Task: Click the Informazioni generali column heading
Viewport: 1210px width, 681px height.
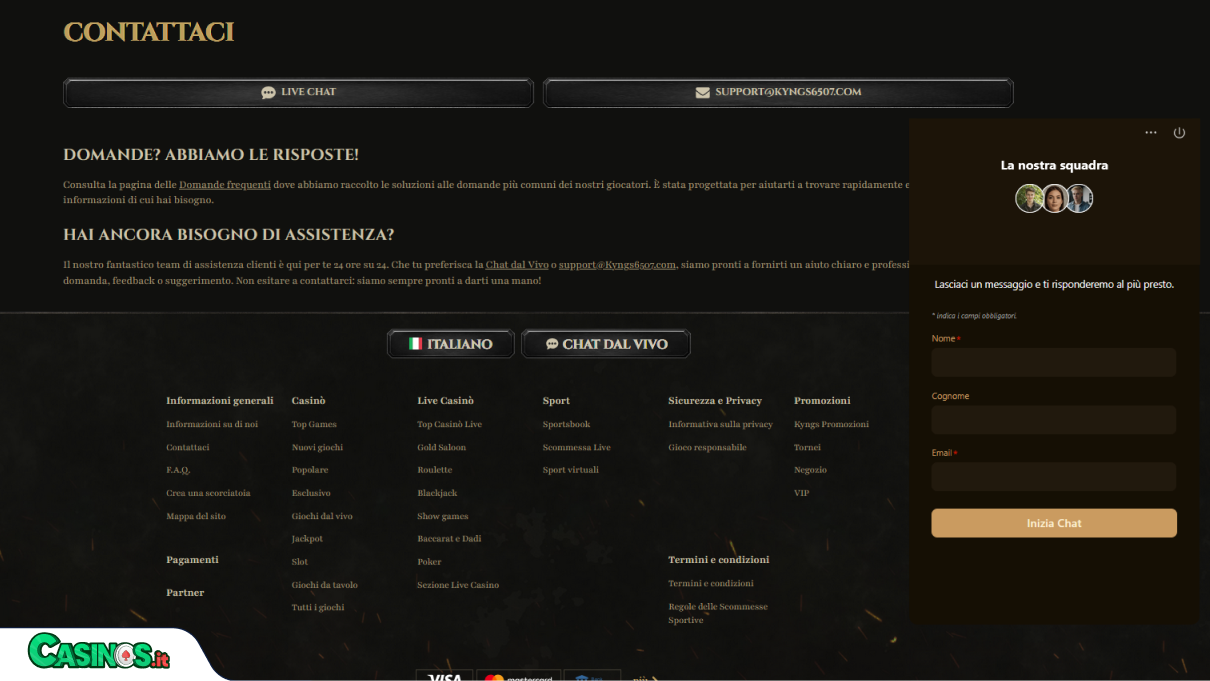Action: pos(220,401)
